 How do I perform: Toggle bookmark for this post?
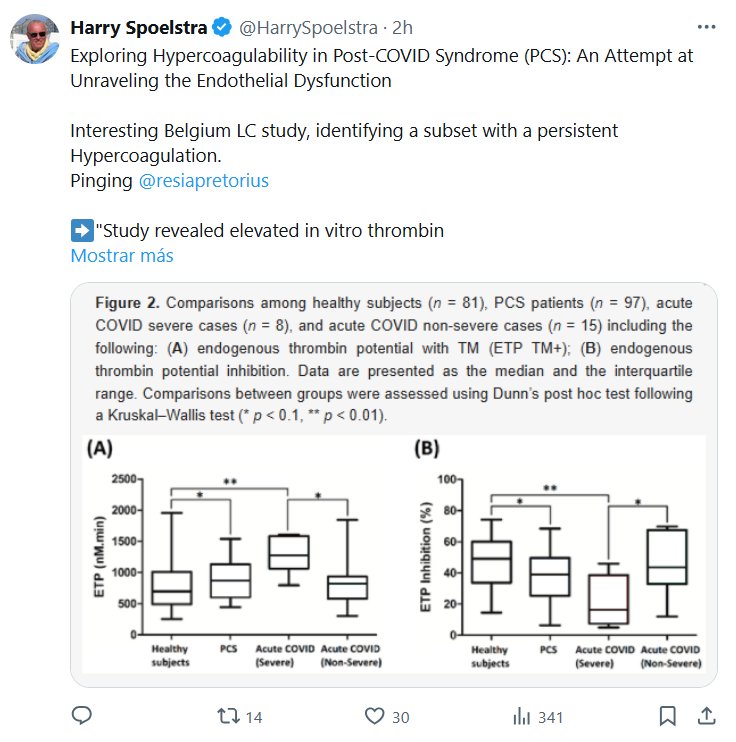click(666, 716)
